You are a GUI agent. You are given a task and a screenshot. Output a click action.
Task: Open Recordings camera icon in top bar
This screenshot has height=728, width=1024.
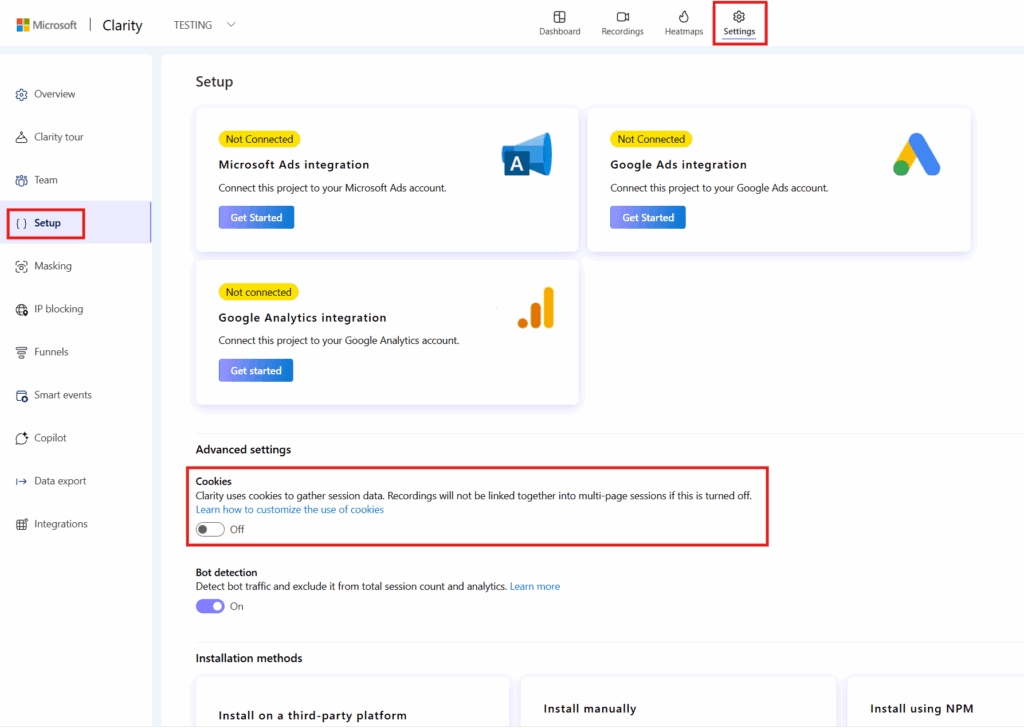click(622, 17)
